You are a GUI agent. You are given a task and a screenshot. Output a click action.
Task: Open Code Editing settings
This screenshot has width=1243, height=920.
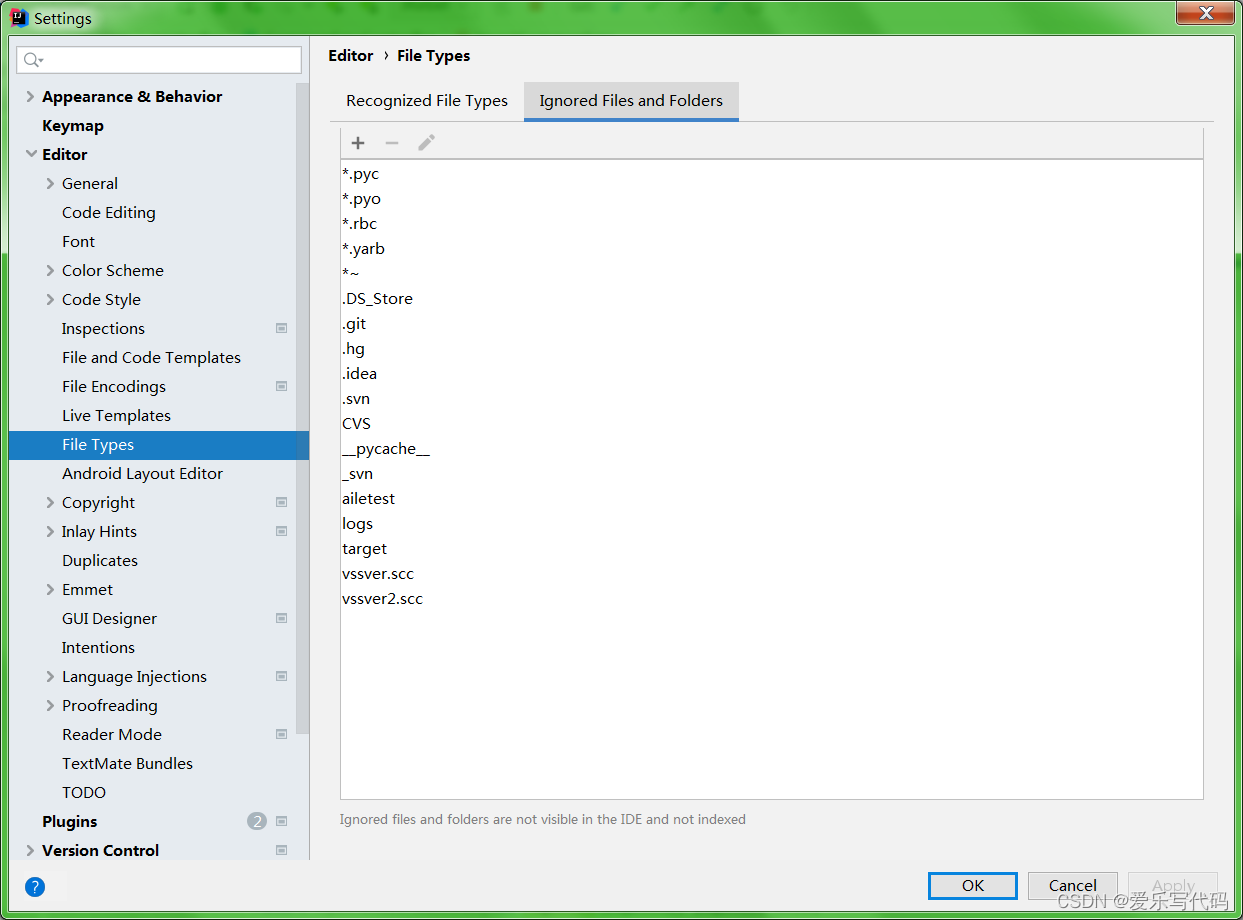(x=109, y=212)
